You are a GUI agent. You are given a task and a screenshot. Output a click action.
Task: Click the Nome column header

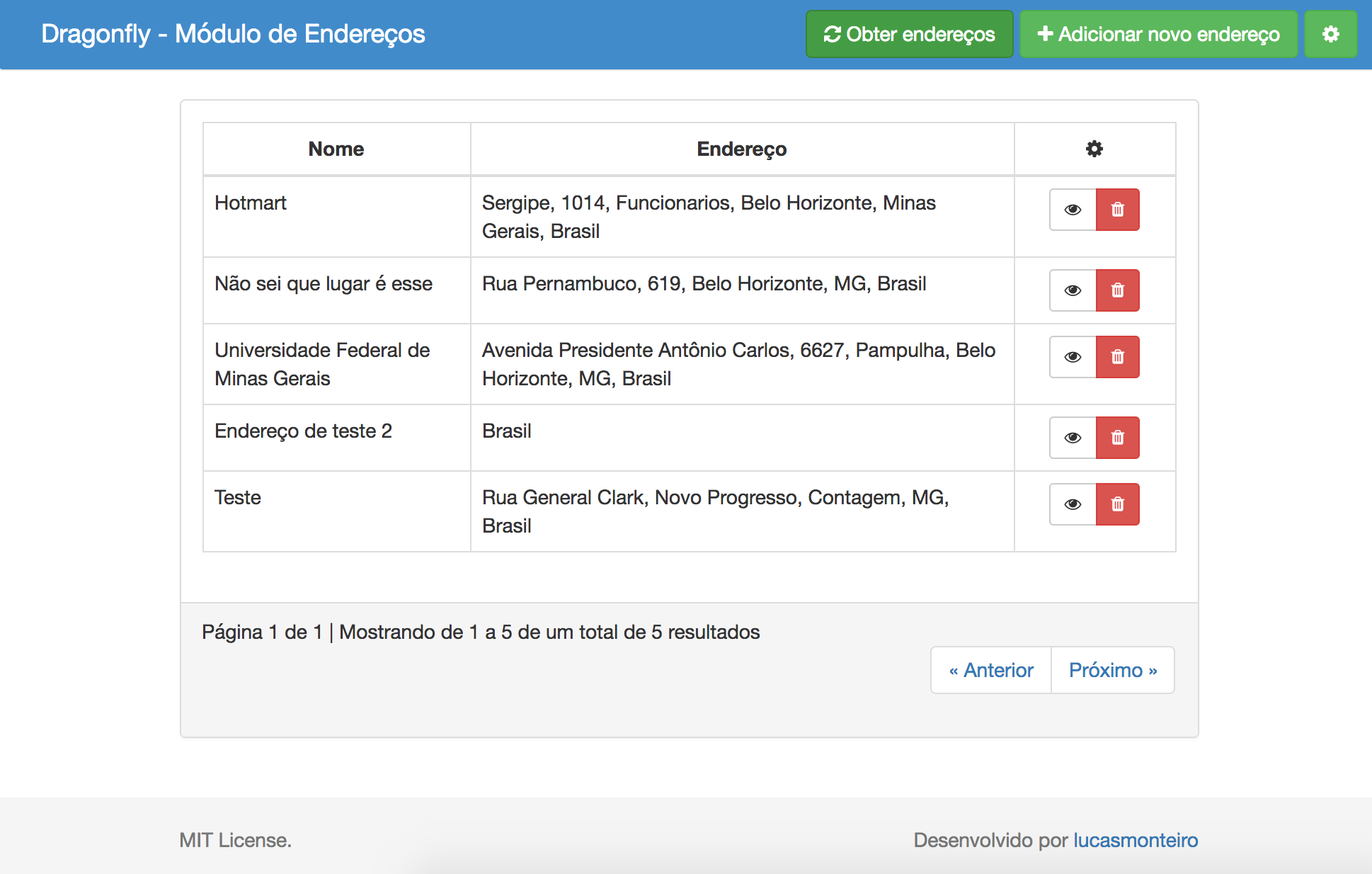(336, 149)
